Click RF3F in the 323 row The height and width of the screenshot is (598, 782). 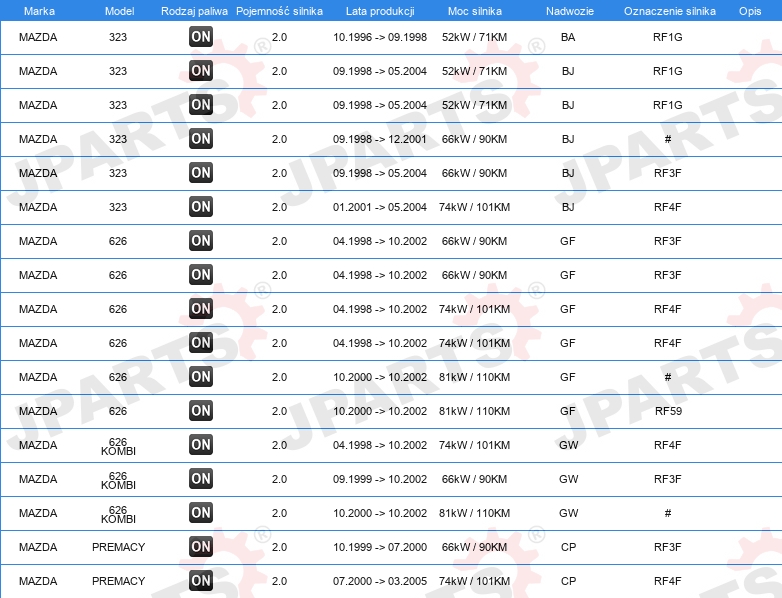click(668, 173)
